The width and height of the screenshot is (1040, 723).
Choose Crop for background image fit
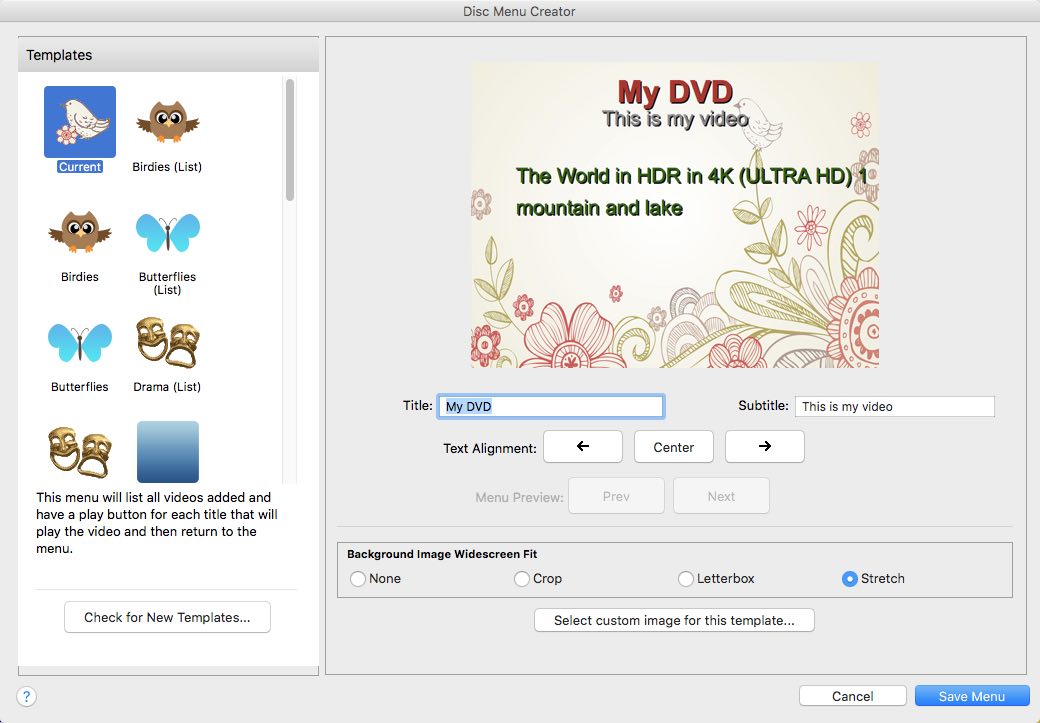click(521, 578)
